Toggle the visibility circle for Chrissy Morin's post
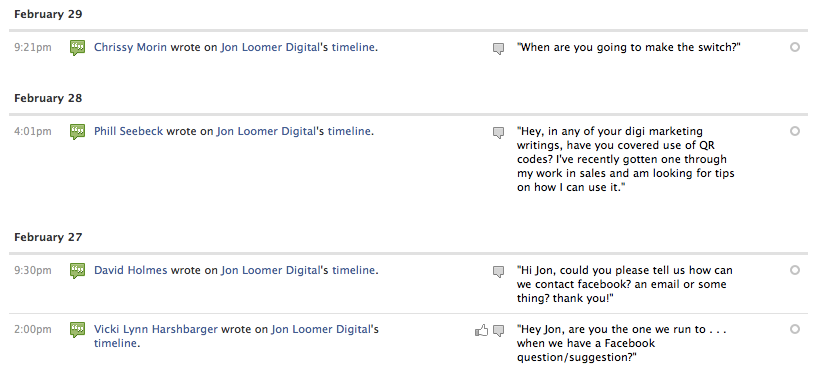Screen dimensions: 822x386 click(x=795, y=47)
